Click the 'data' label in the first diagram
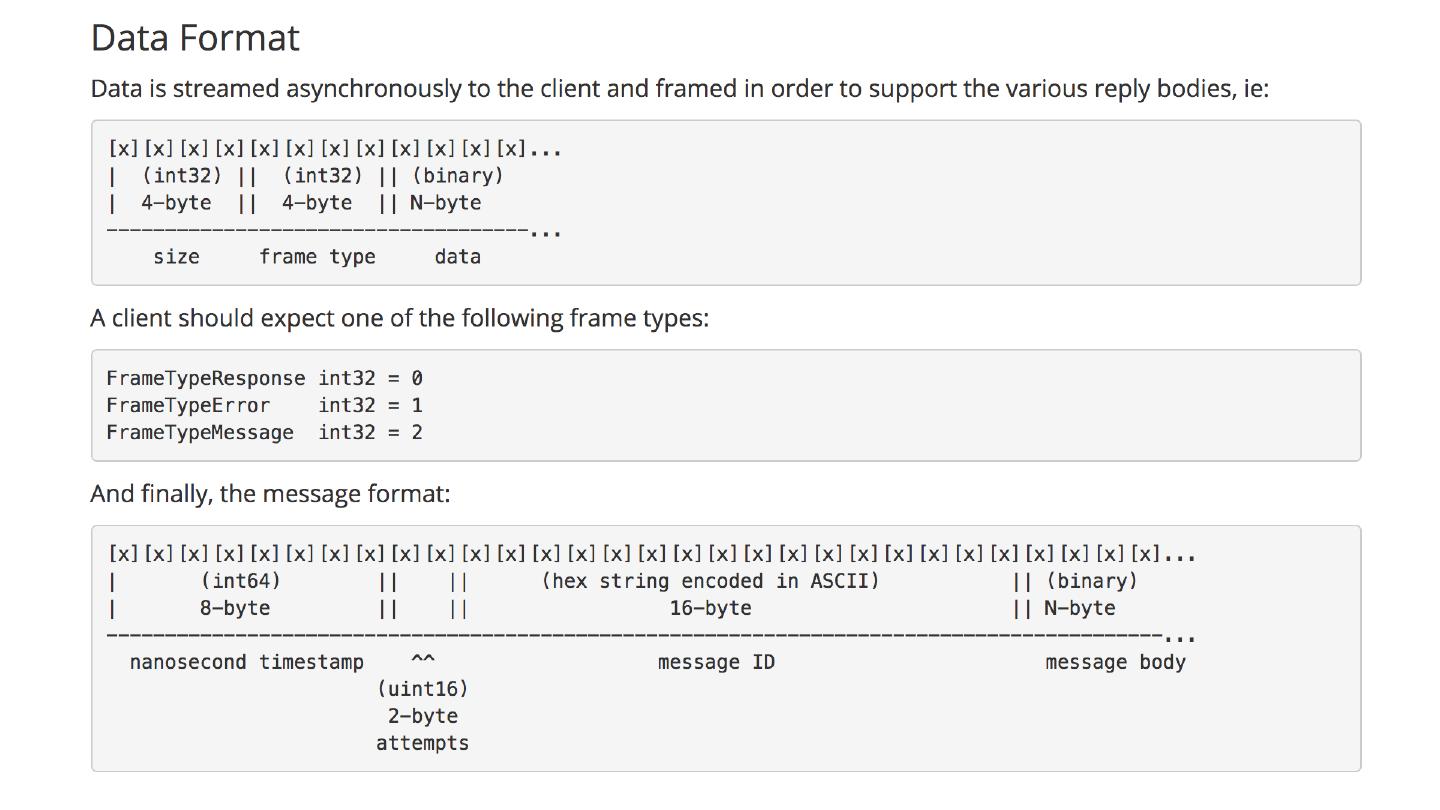 point(457,257)
